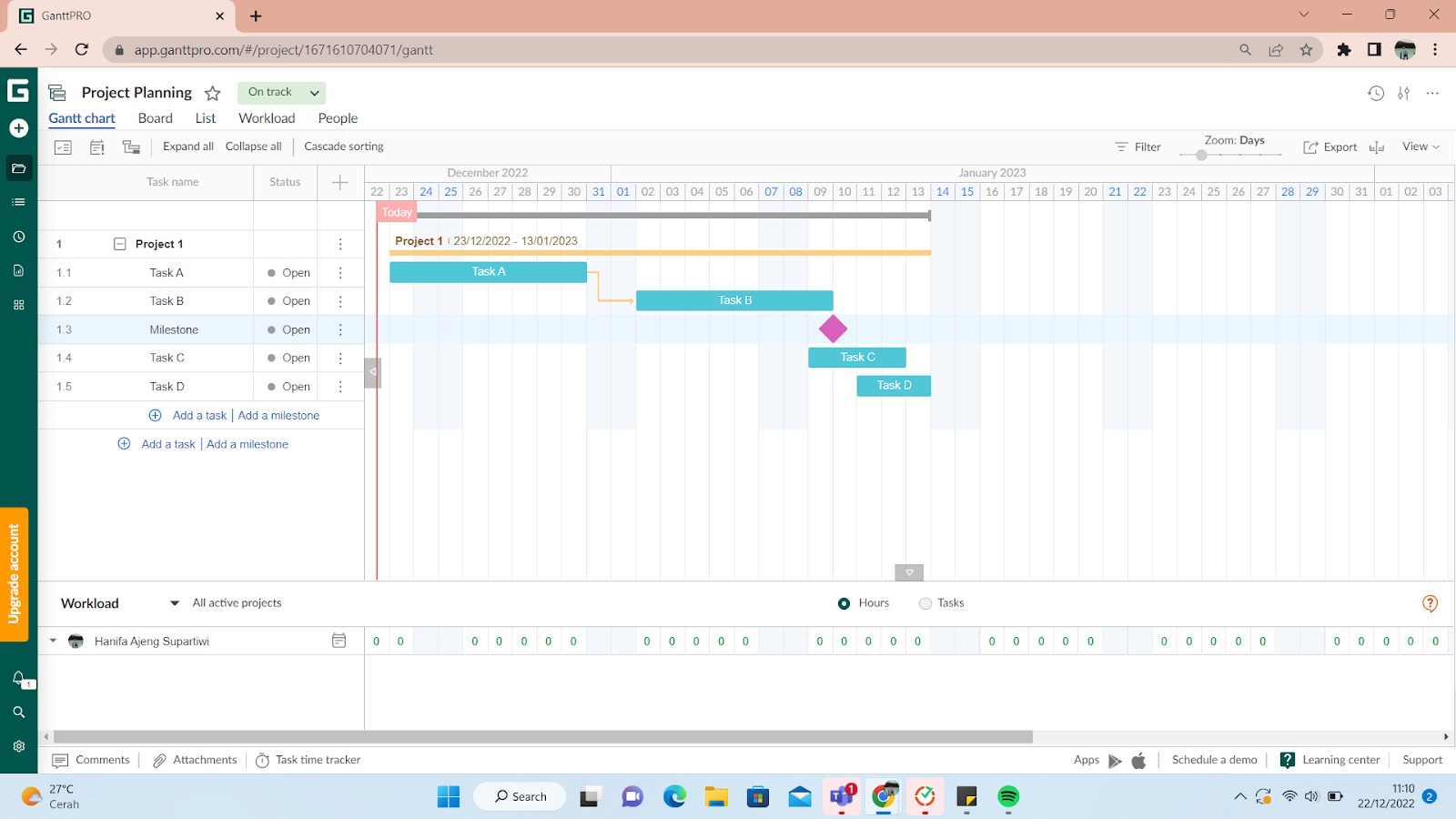Switch to the Board tab
Viewport: 1456px width, 819px height.
pos(155,118)
